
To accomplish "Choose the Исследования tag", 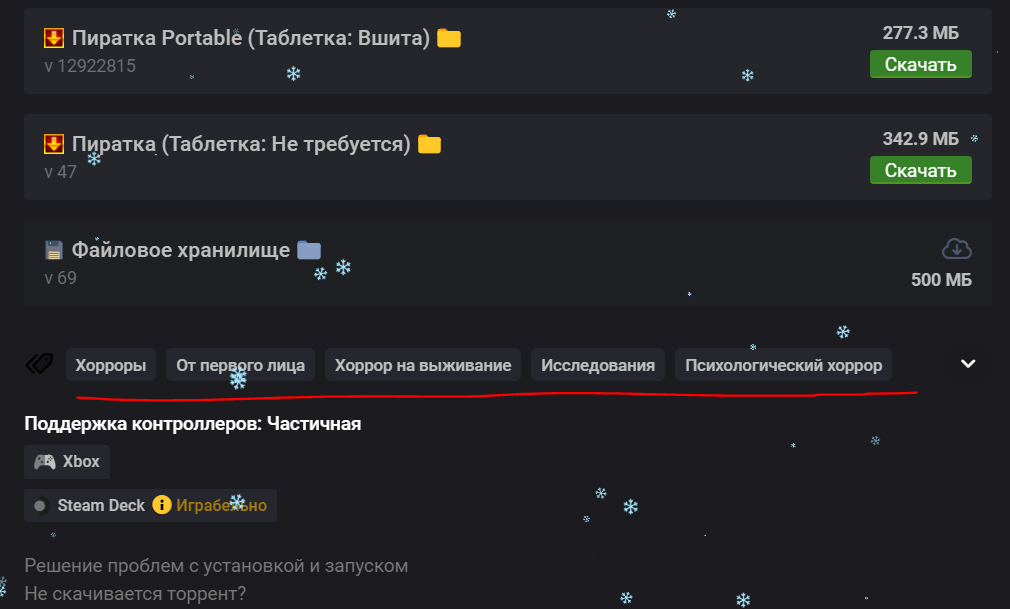I will click(x=598, y=365).
